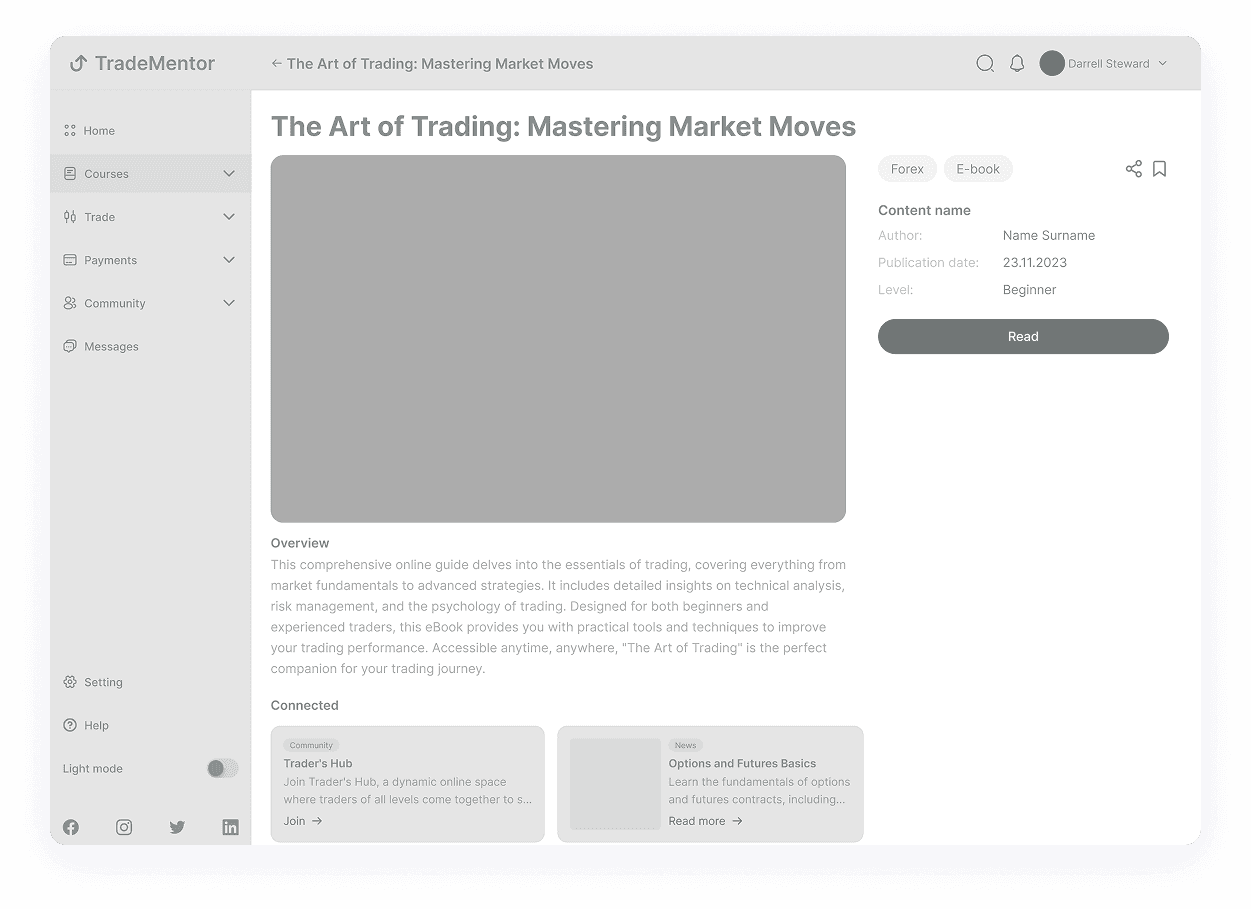The width and height of the screenshot is (1251, 909).
Task: Open the Darrell Steward account dropdown
Action: [1106, 63]
